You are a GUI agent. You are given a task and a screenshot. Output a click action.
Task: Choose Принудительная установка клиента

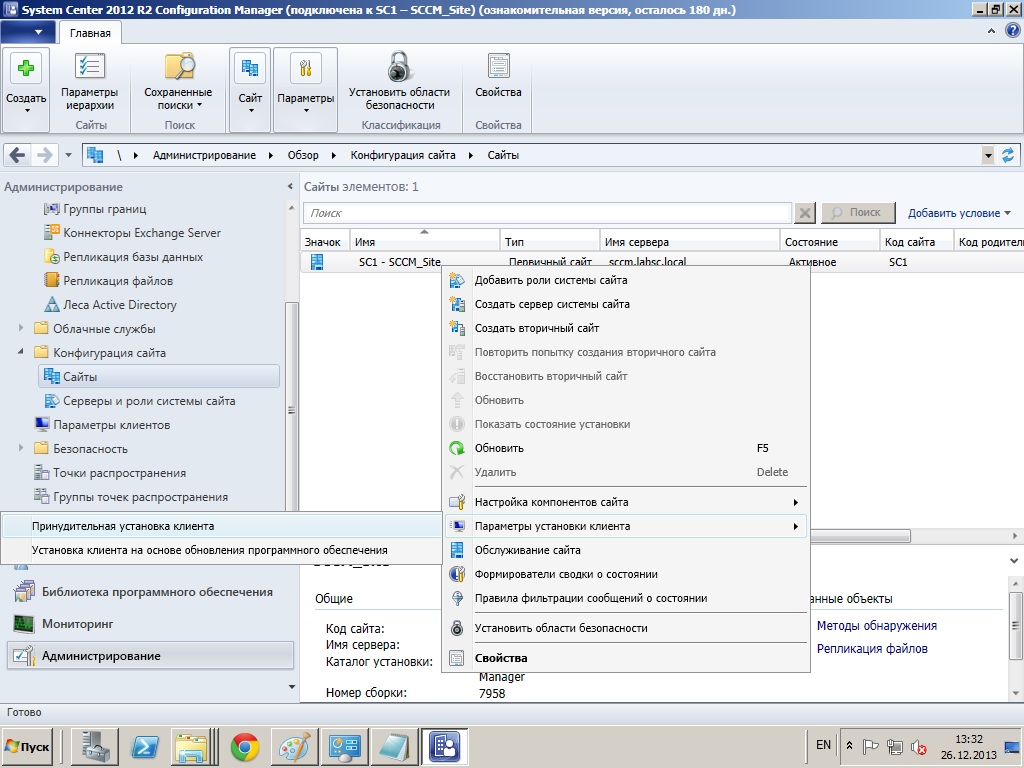click(x=222, y=526)
